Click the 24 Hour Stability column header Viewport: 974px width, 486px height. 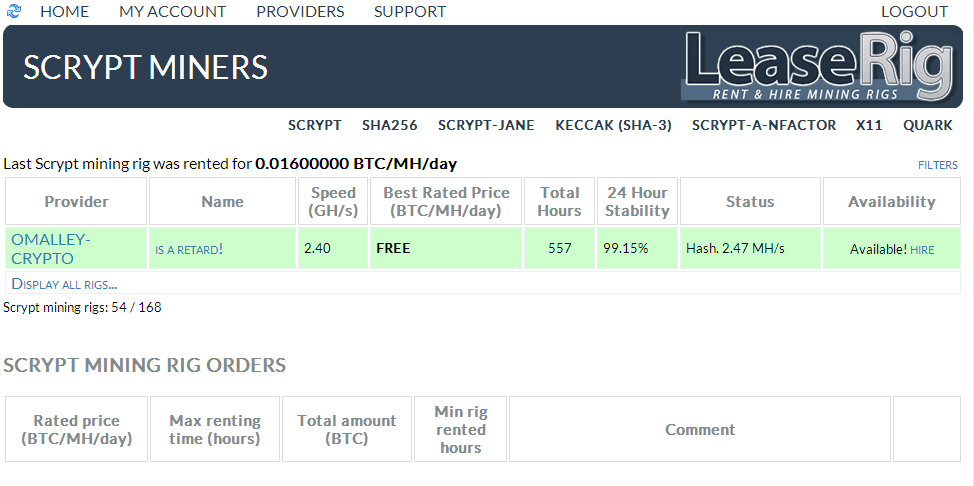pos(637,201)
